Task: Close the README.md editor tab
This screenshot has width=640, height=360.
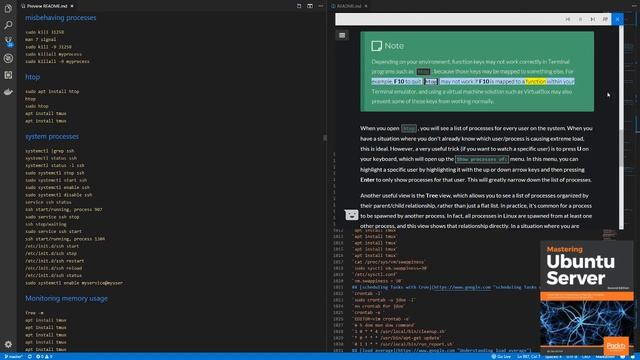Action: (x=366, y=6)
